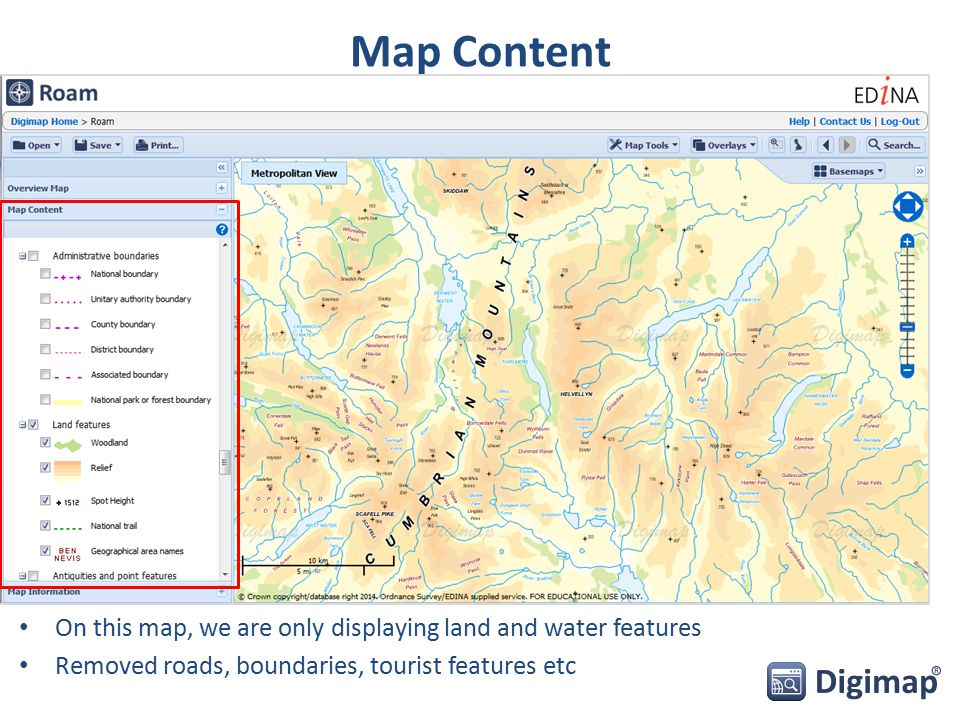Click the County boundary dashed symbol
The image size is (960, 720).
(67, 328)
